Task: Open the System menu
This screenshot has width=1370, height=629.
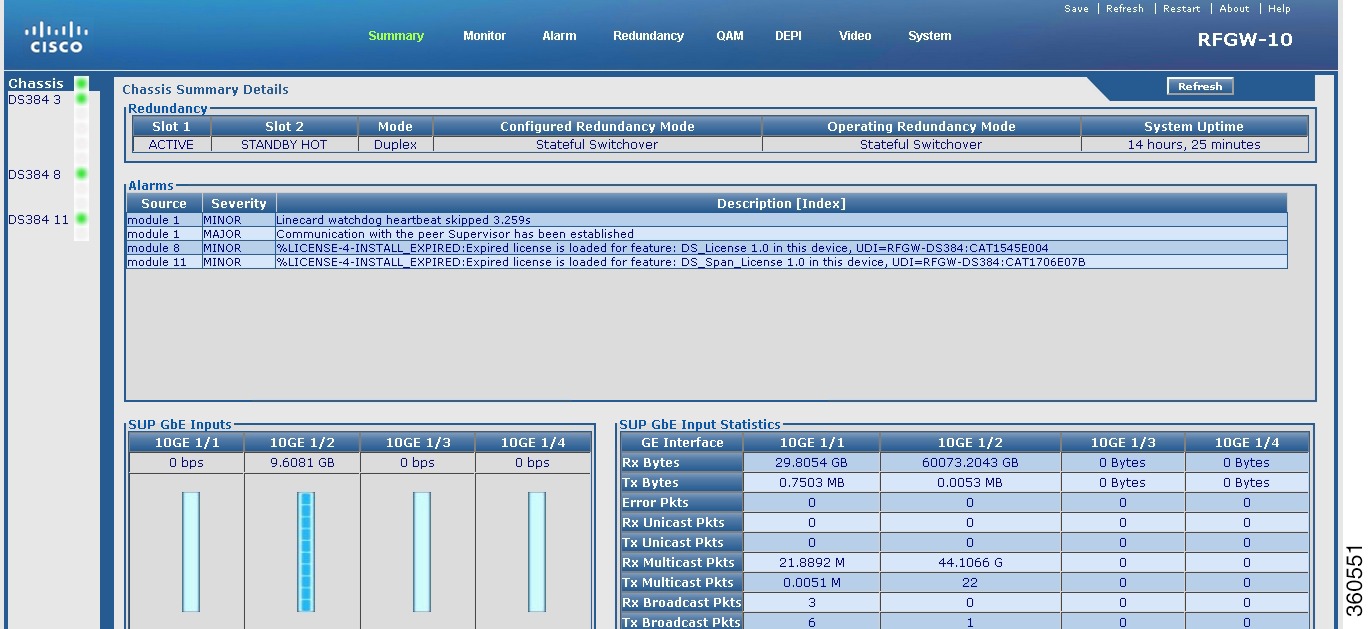Action: 930,36
